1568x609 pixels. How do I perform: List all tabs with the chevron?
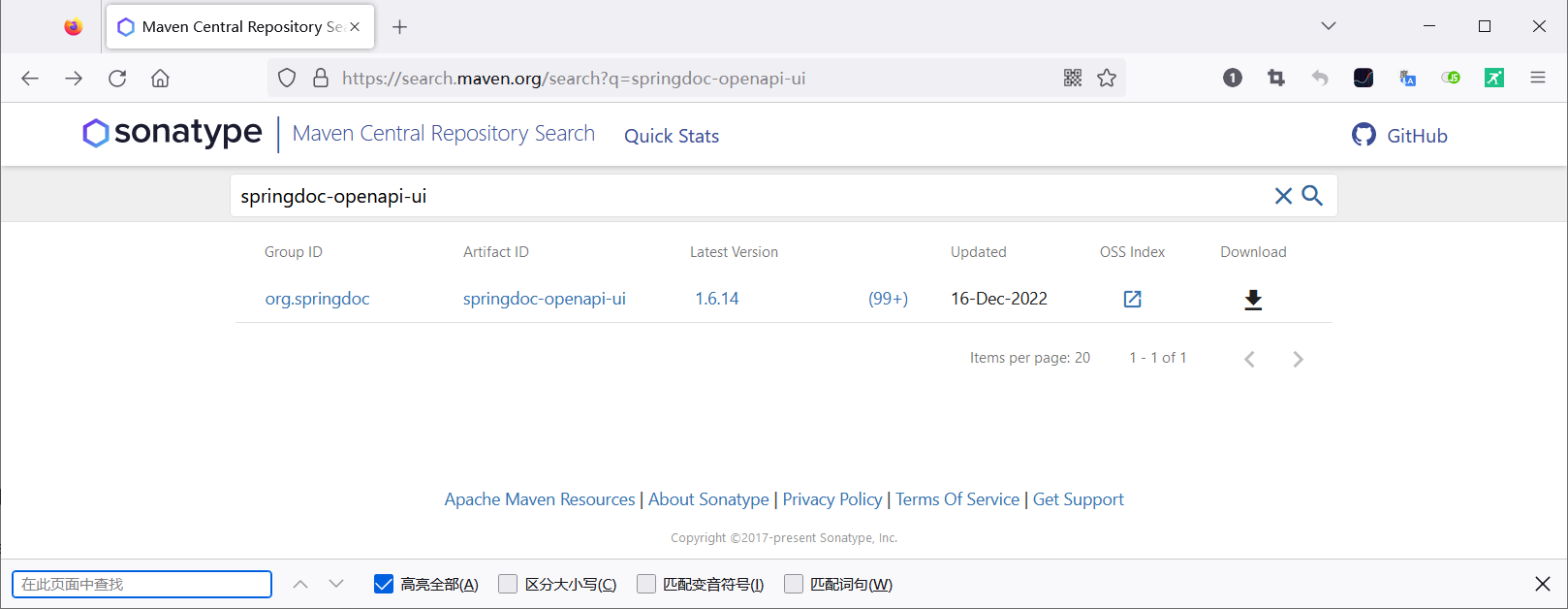tap(1329, 26)
